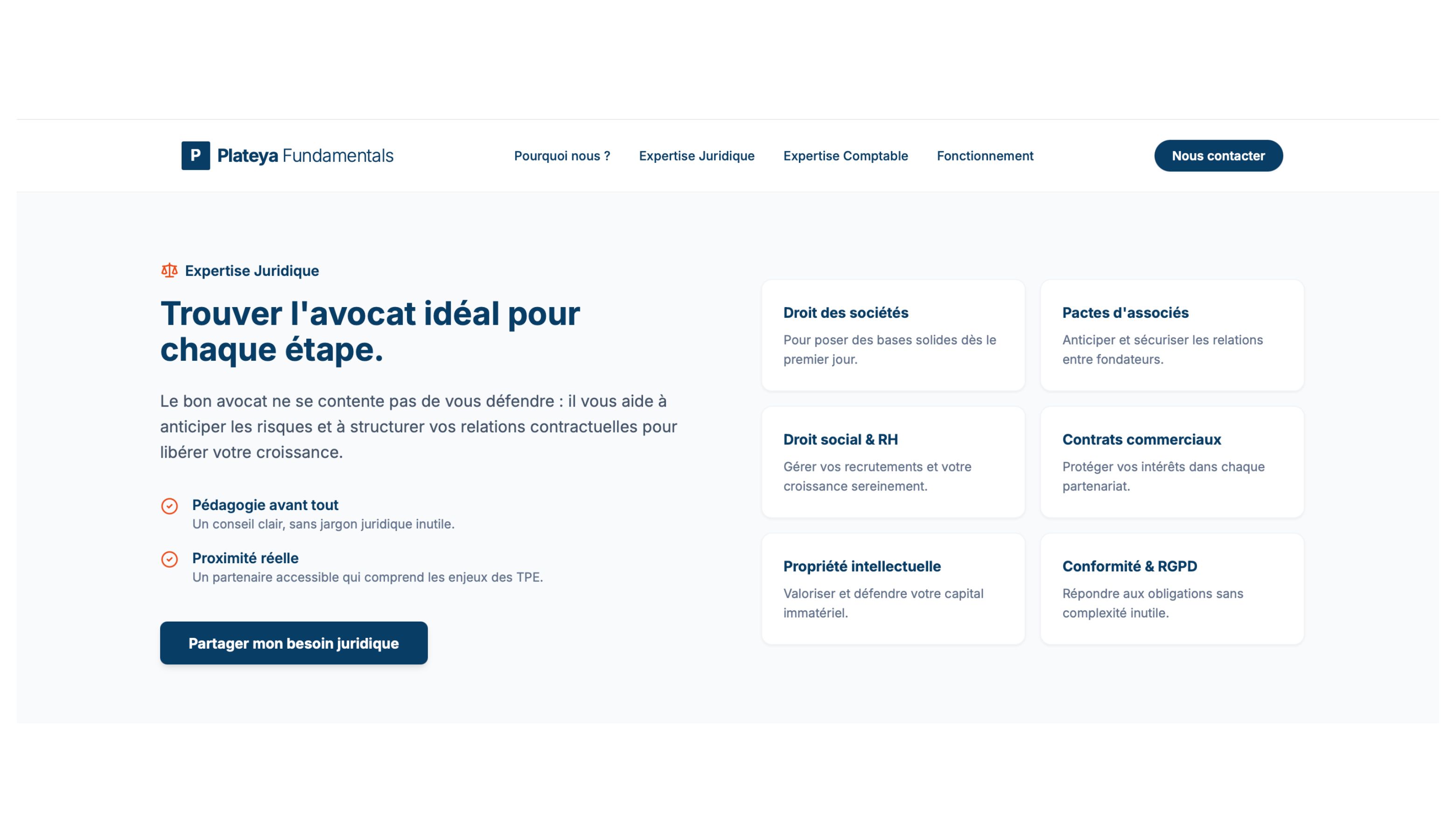Open the Conformité & RGPD card
Image resolution: width=1456 pixels, height=819 pixels.
(x=1172, y=588)
